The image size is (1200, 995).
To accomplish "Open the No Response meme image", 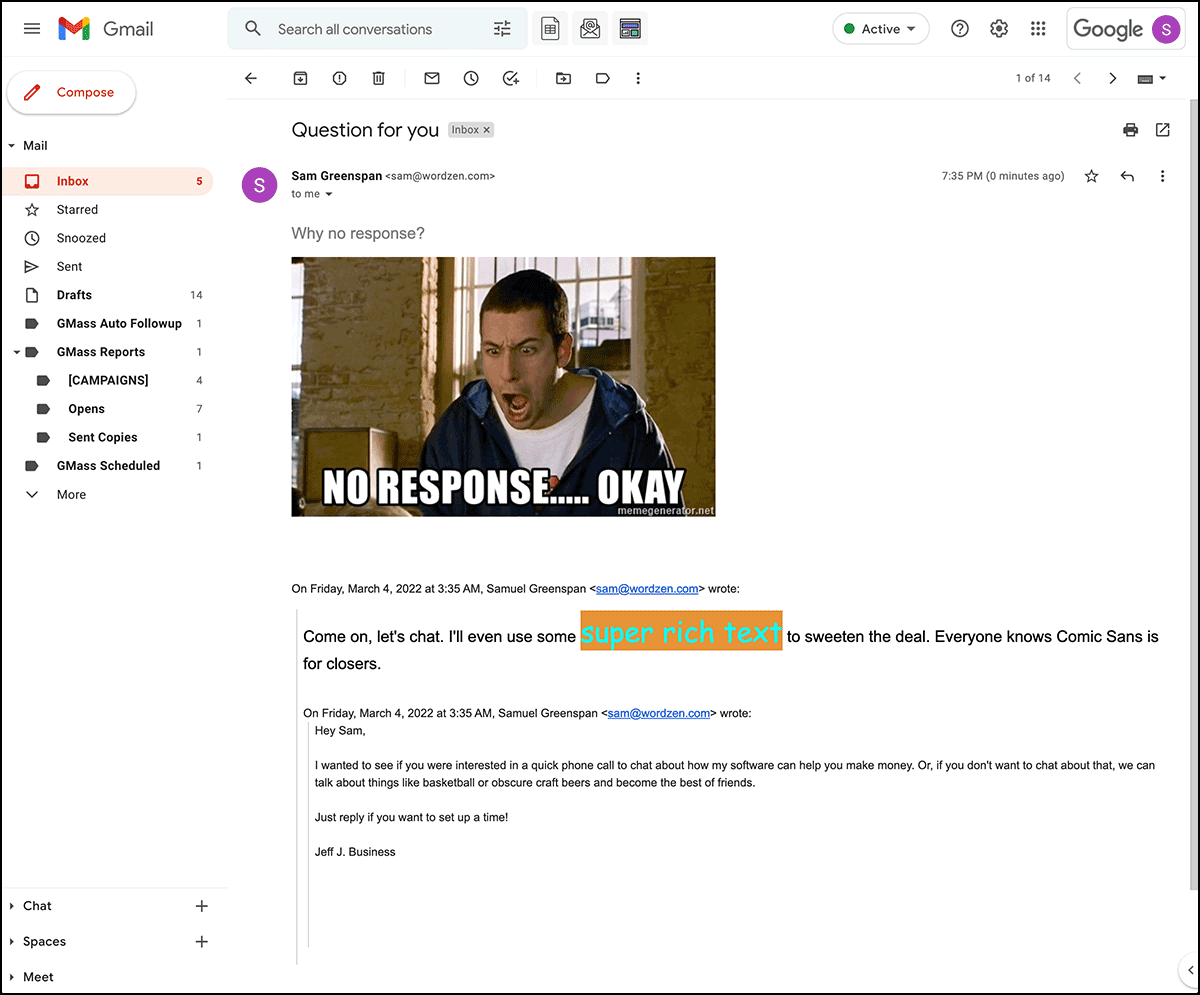I will [503, 387].
